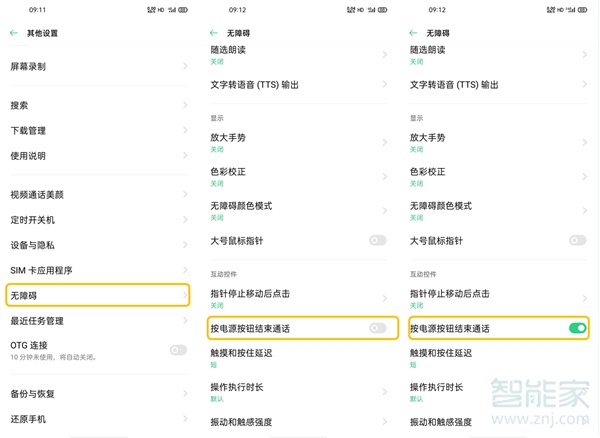The height and width of the screenshot is (438, 600).
Task: Expand 设备与隐私 using its chevron
Action: pos(185,245)
